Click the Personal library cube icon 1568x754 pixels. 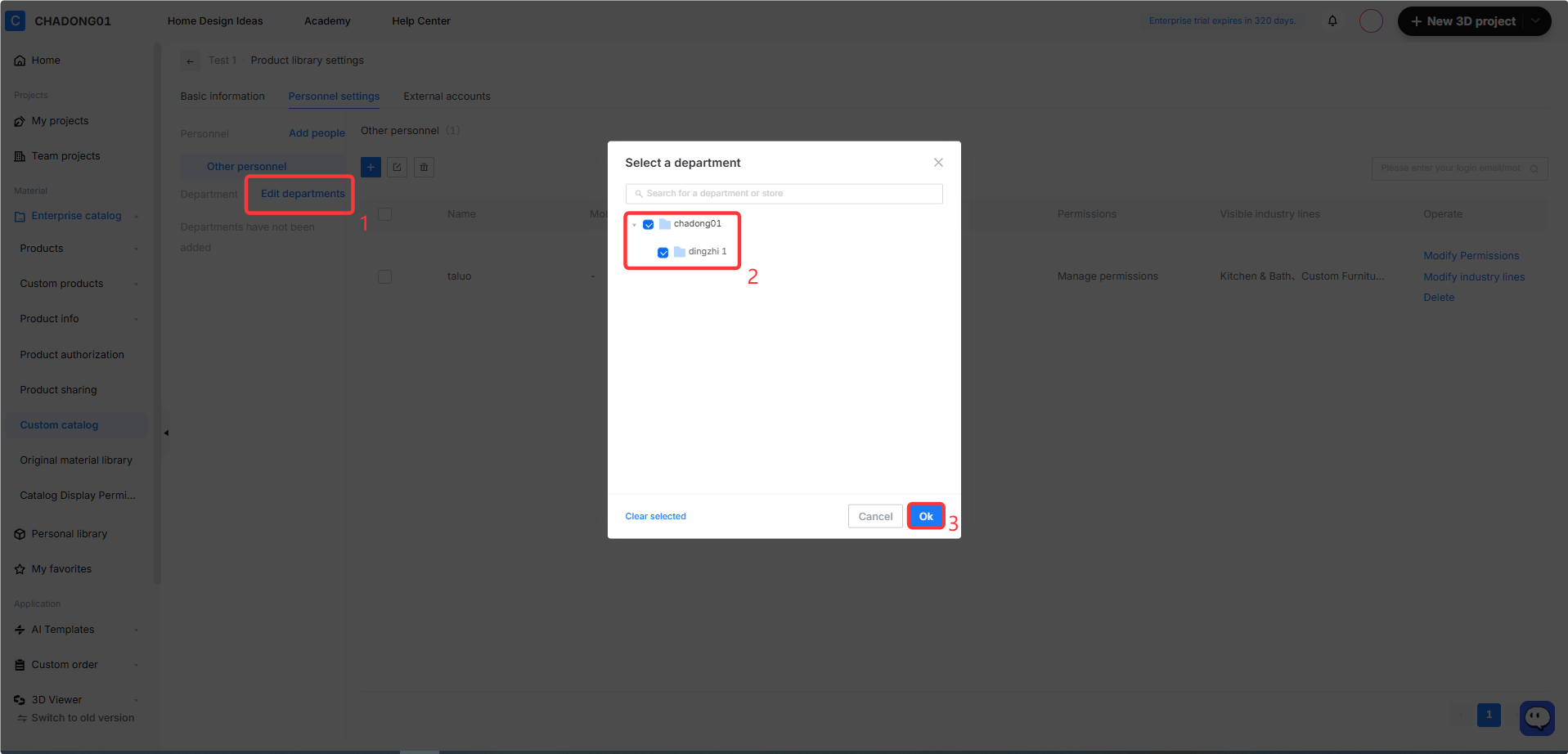coord(20,534)
